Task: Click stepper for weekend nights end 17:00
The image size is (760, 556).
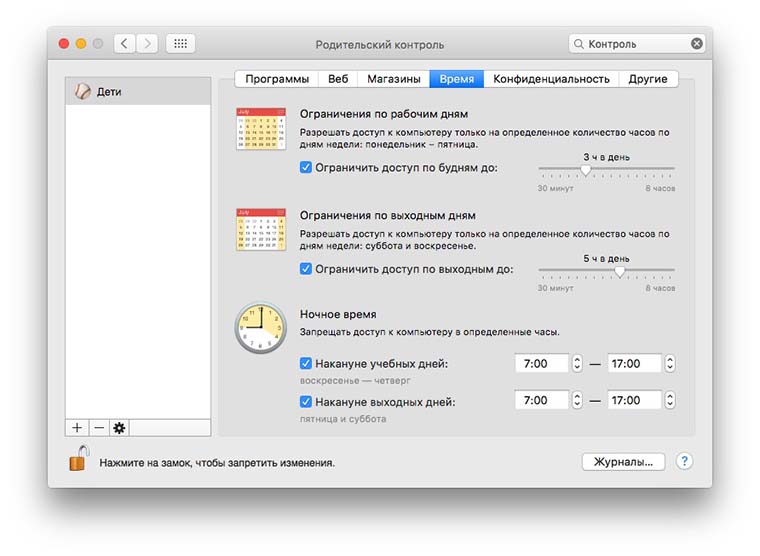Action: pos(669,400)
